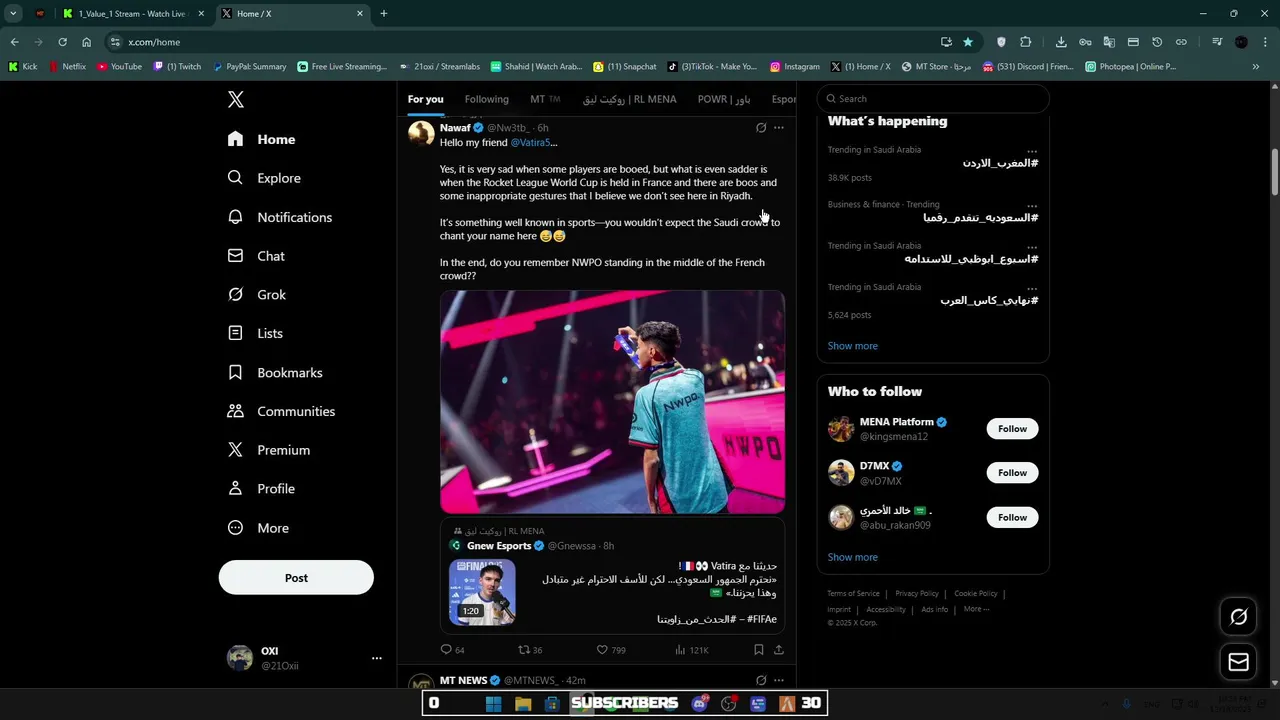Open options for #نهايي_كاس_العرب trend
The image size is (1280, 720).
(1032, 288)
